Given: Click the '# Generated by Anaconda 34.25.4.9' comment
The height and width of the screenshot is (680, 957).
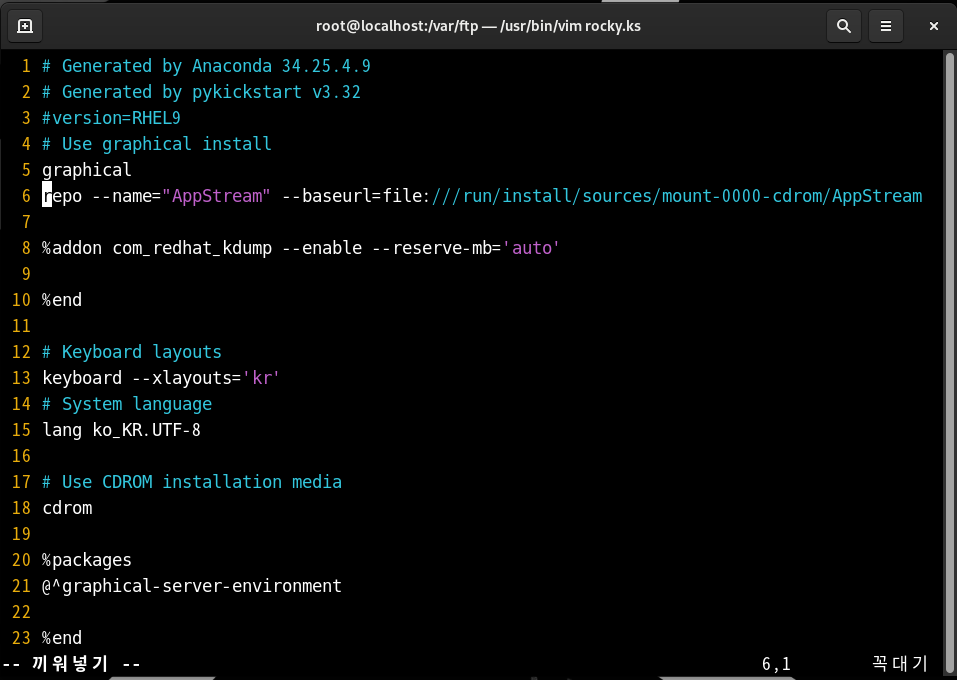Looking at the screenshot, I should [206, 66].
